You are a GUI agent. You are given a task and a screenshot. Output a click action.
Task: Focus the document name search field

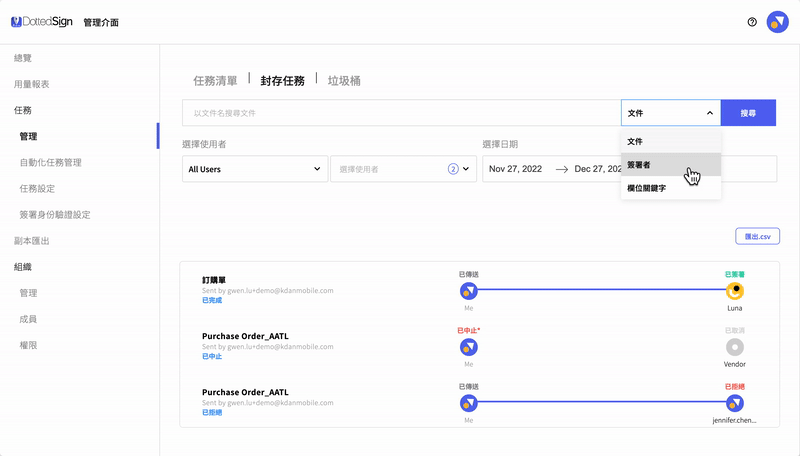tap(401, 113)
